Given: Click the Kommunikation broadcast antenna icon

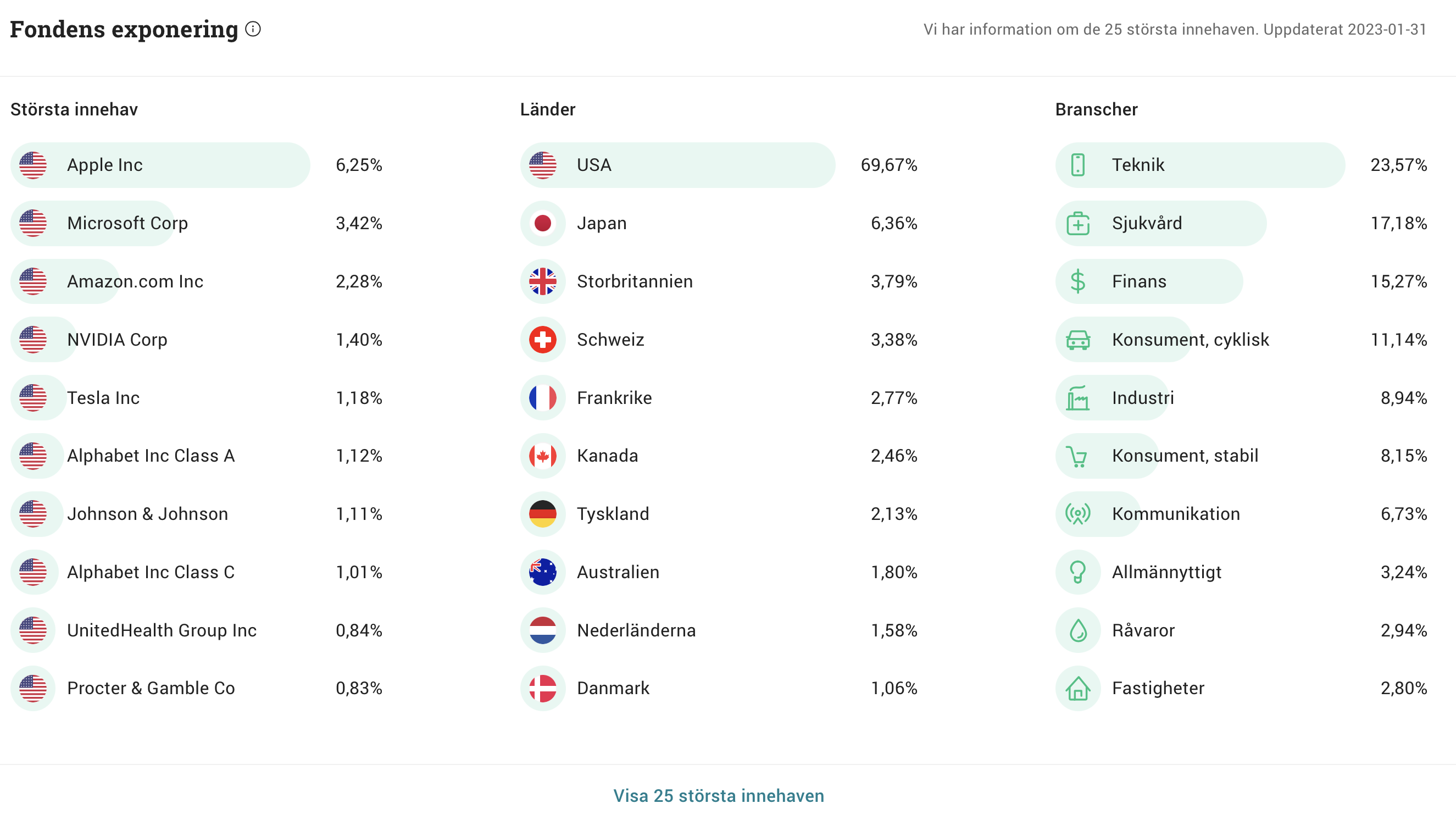Looking at the screenshot, I should coord(1078,514).
